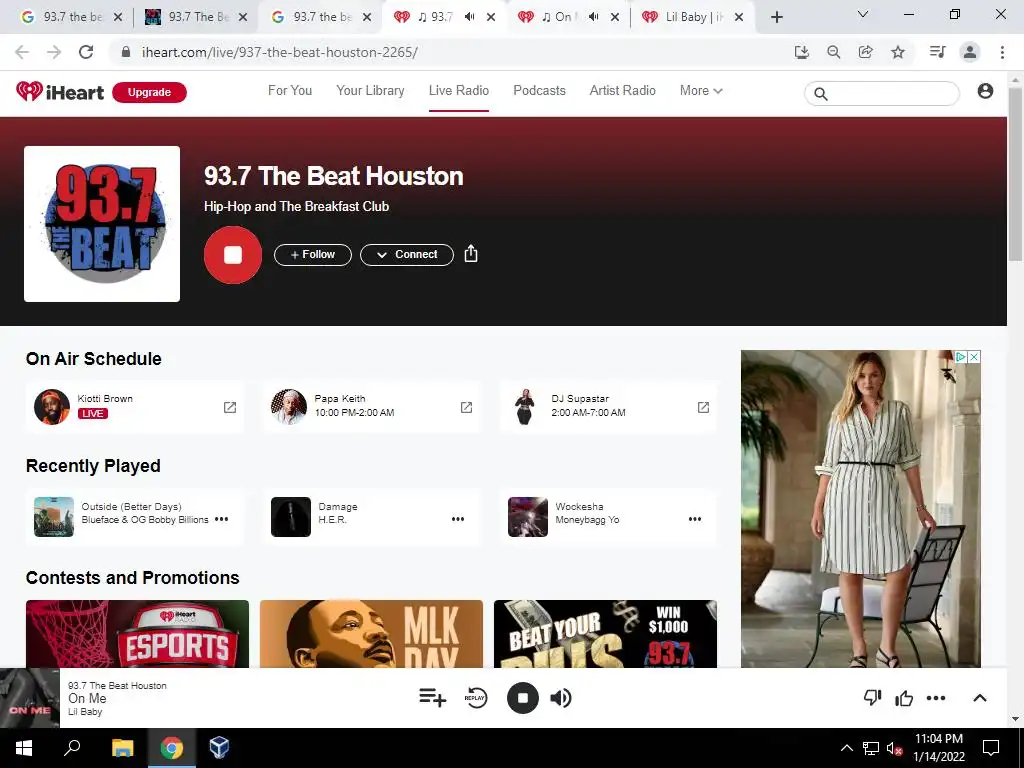
Task: Expand the More dropdown menu
Action: 701,91
